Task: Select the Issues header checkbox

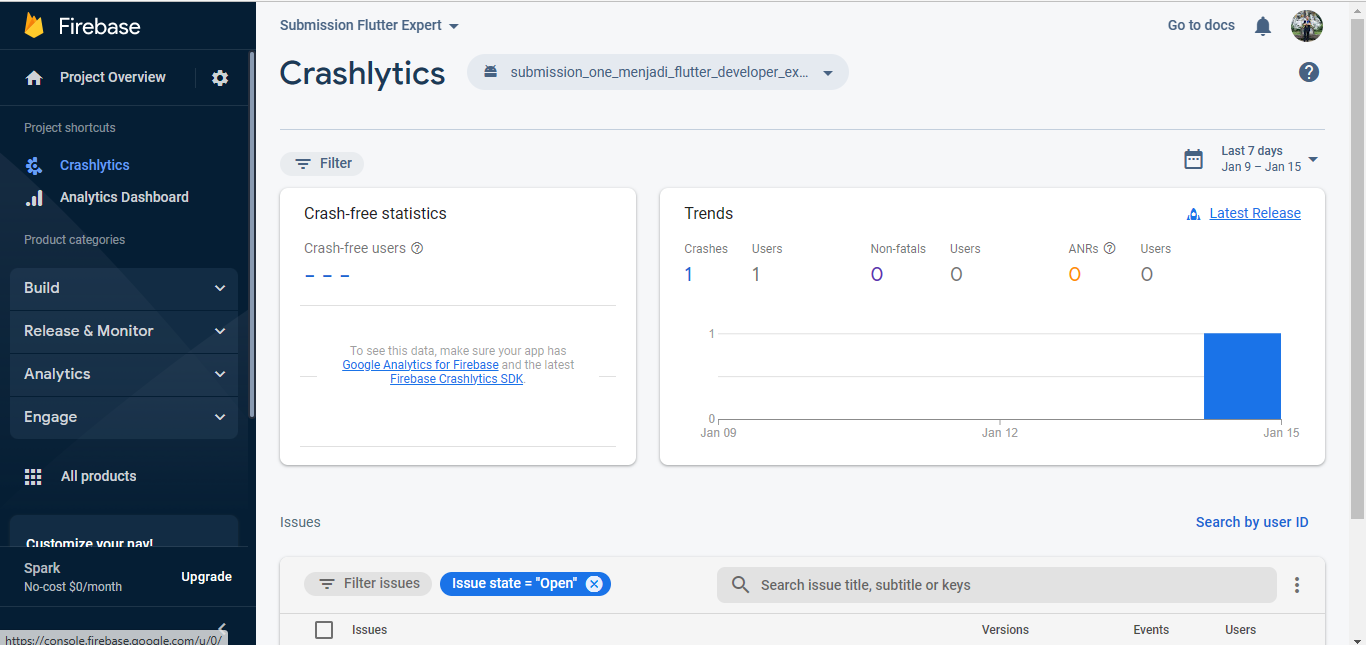Action: click(x=324, y=629)
